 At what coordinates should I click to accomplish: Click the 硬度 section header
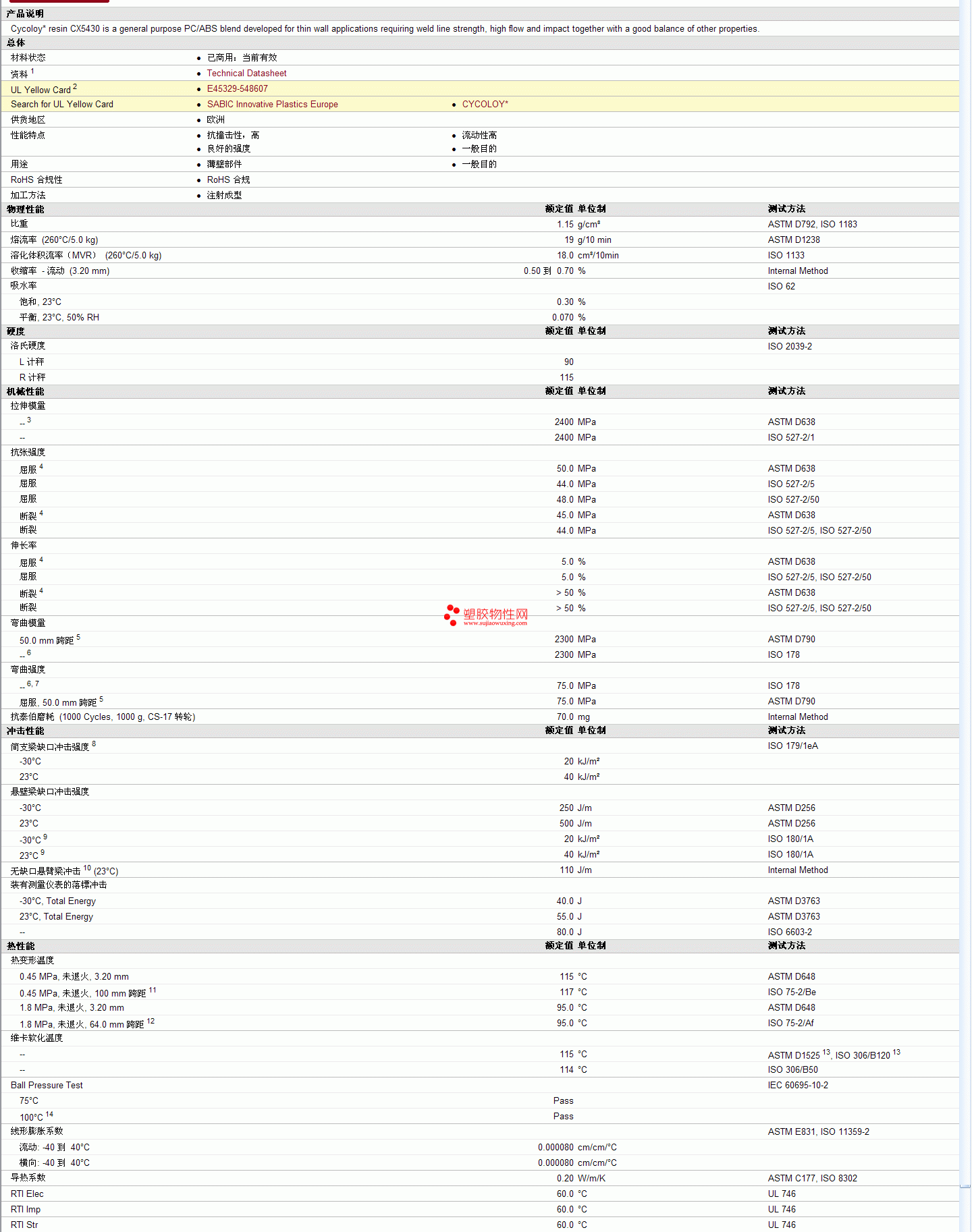point(16,331)
